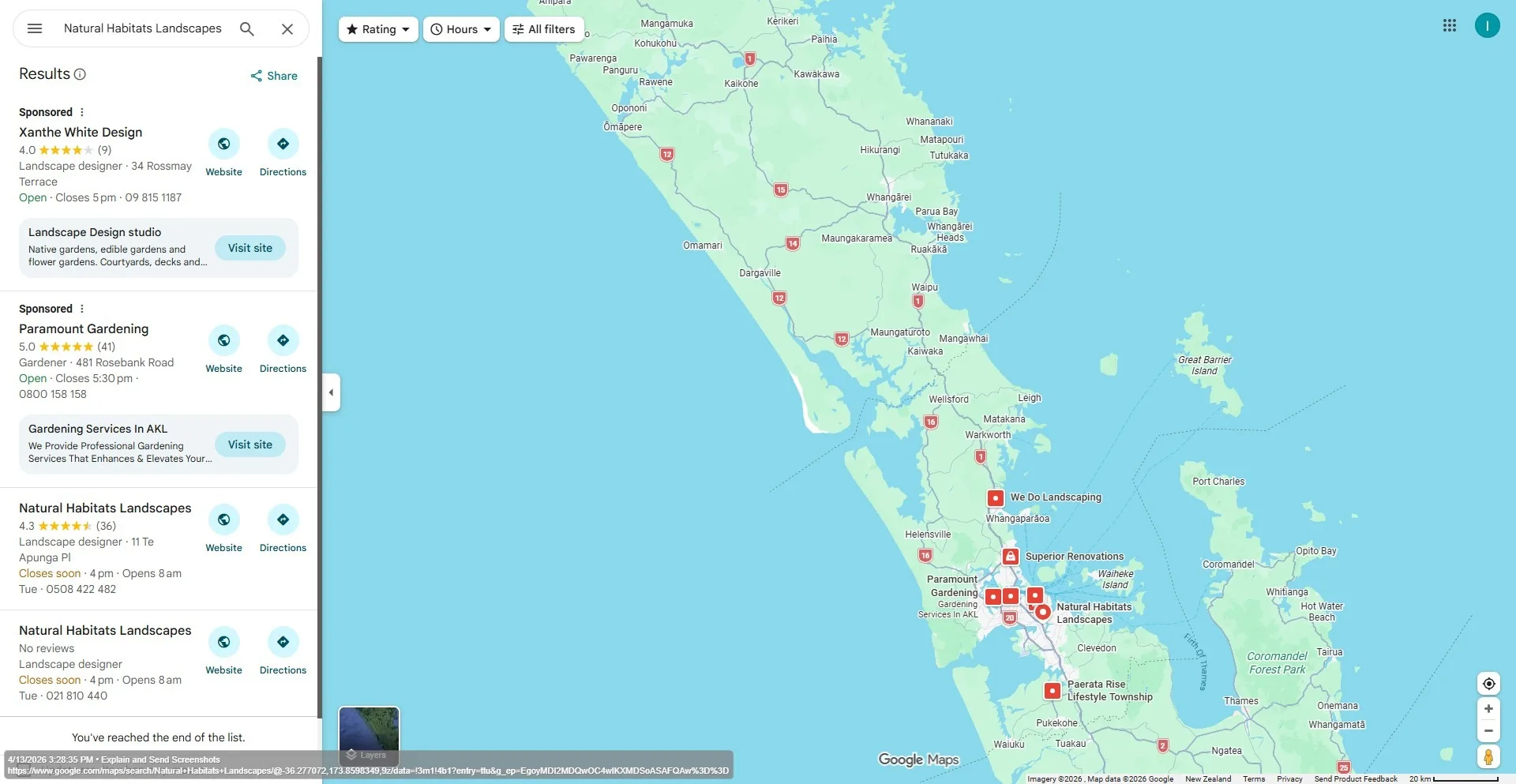Open the Rating filter dropdown

[378, 29]
